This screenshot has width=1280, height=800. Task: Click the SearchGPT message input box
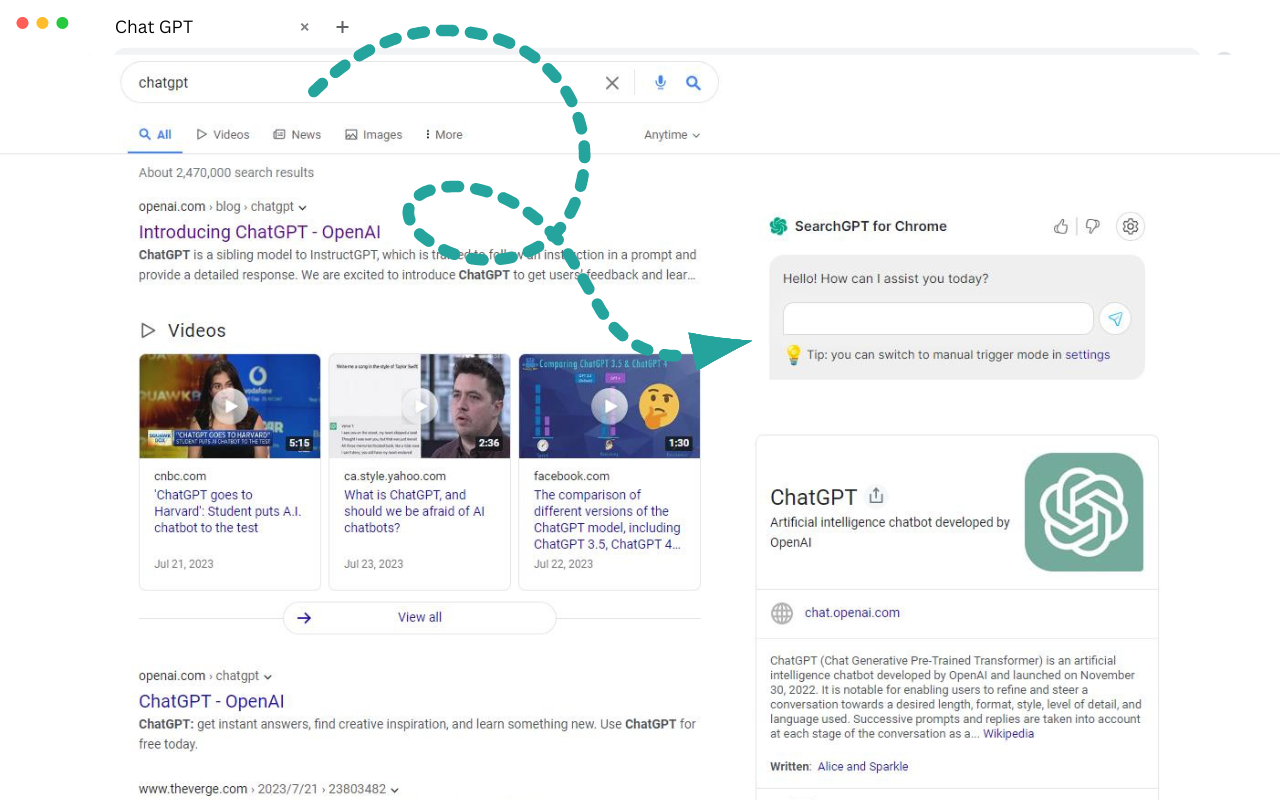[x=938, y=319]
